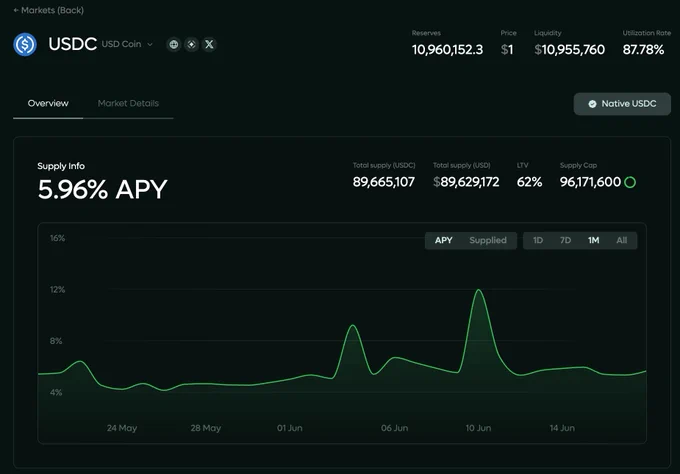Screen dimensions: 680x474
Task: Click the 10 Jun peak on chart
Action: coord(479,290)
